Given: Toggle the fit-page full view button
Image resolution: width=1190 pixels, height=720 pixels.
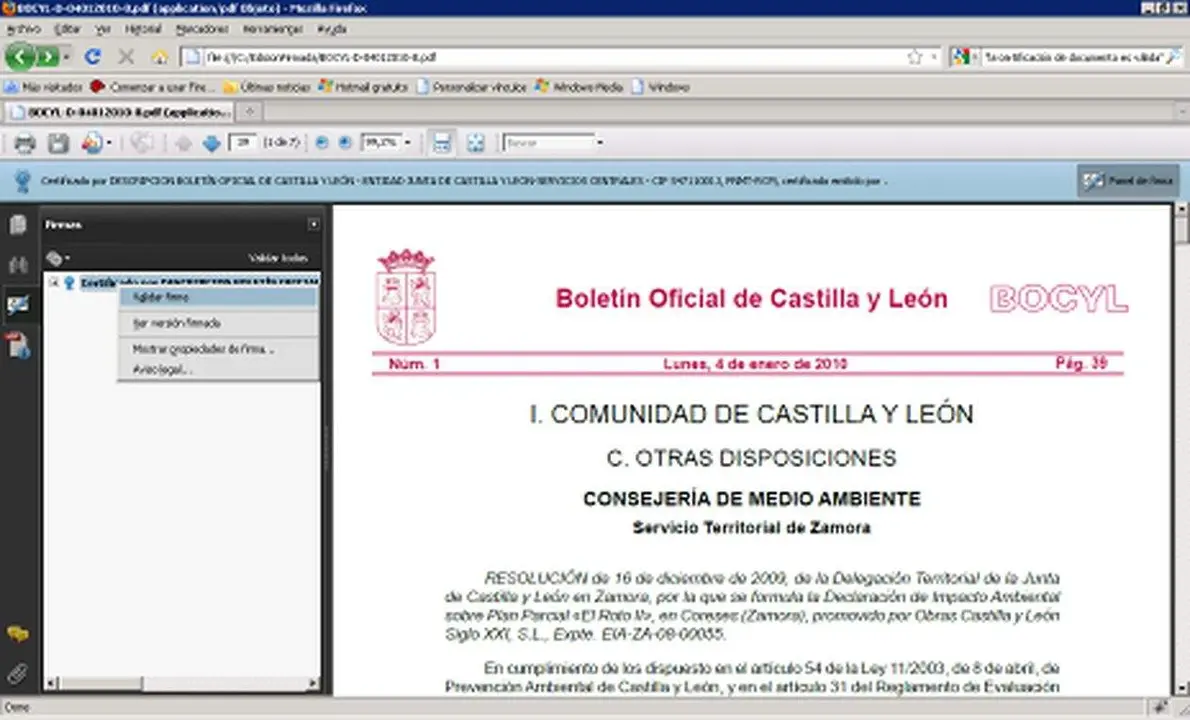Looking at the screenshot, I should 475,143.
